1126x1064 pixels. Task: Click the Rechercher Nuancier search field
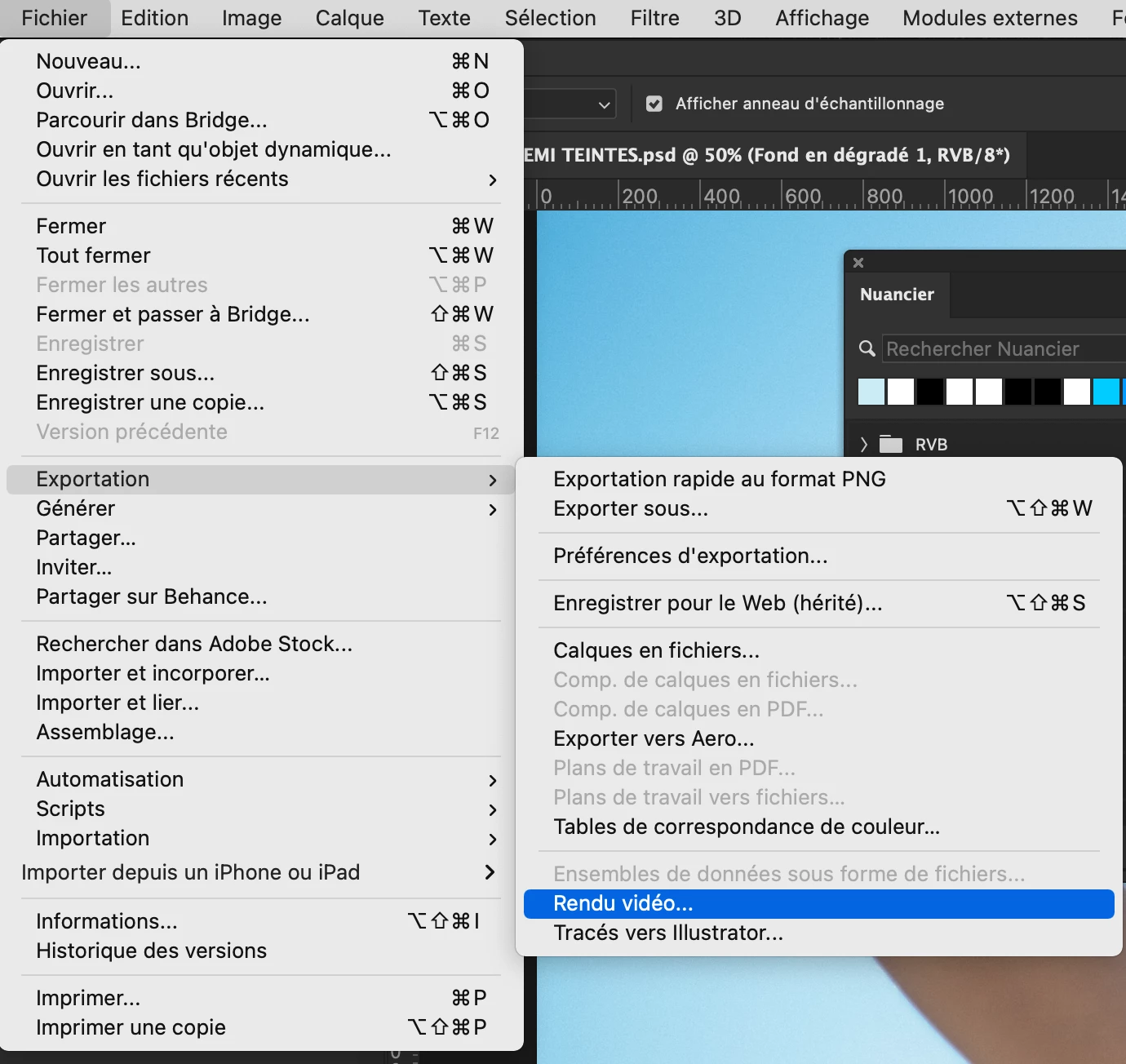1004,348
